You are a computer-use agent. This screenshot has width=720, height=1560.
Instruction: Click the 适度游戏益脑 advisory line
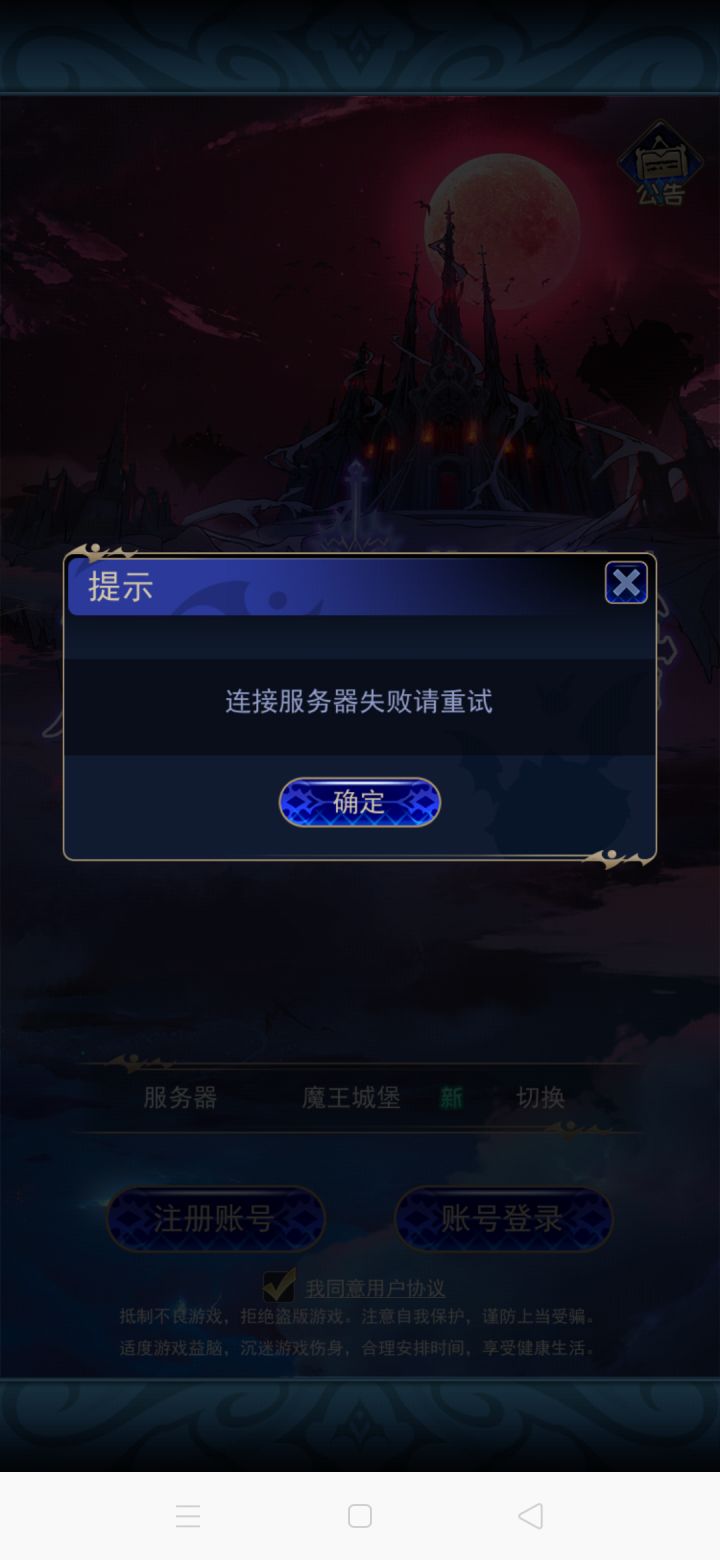pos(358,1348)
